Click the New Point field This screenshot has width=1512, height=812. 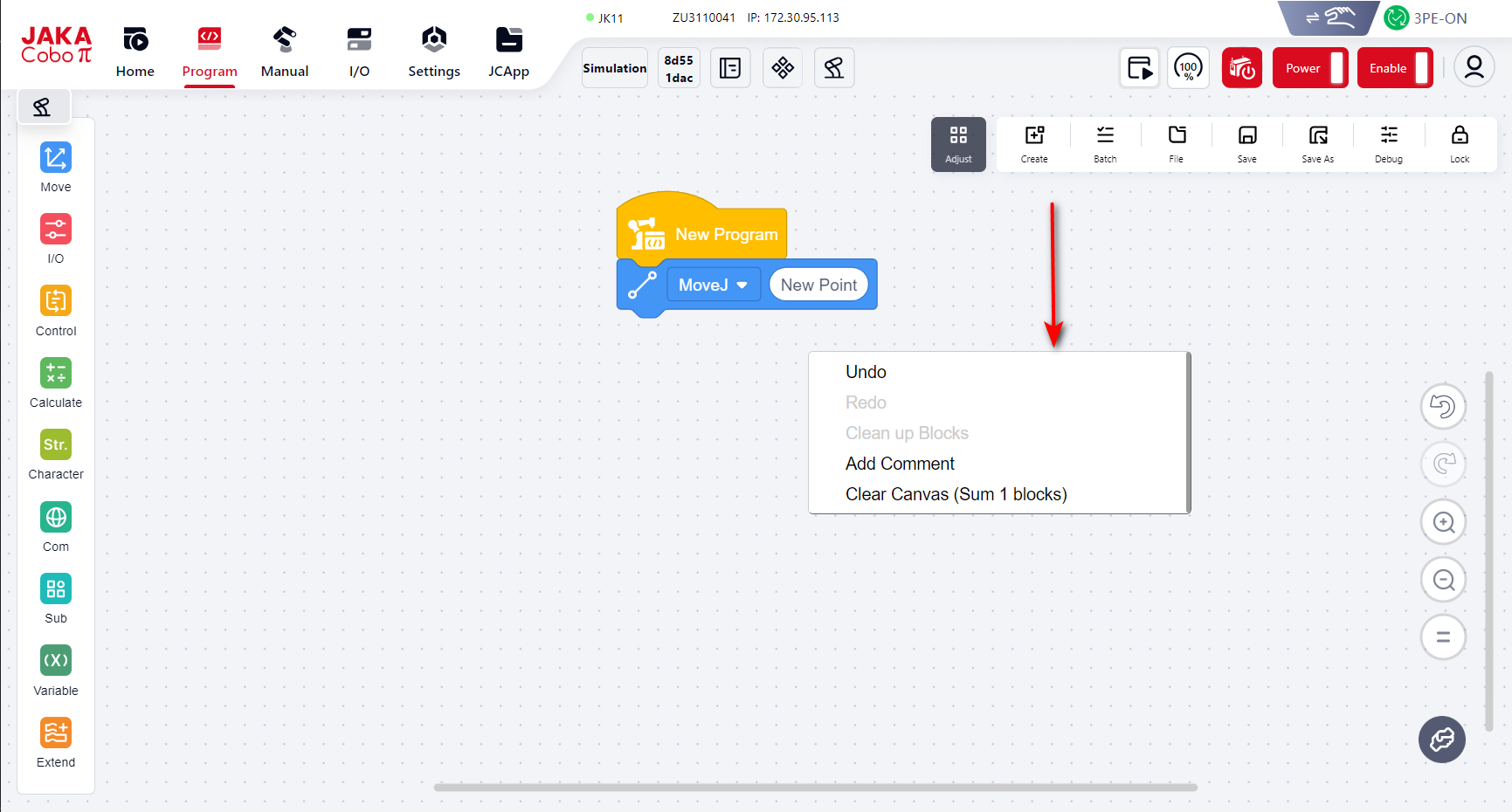pyautogui.click(x=818, y=286)
